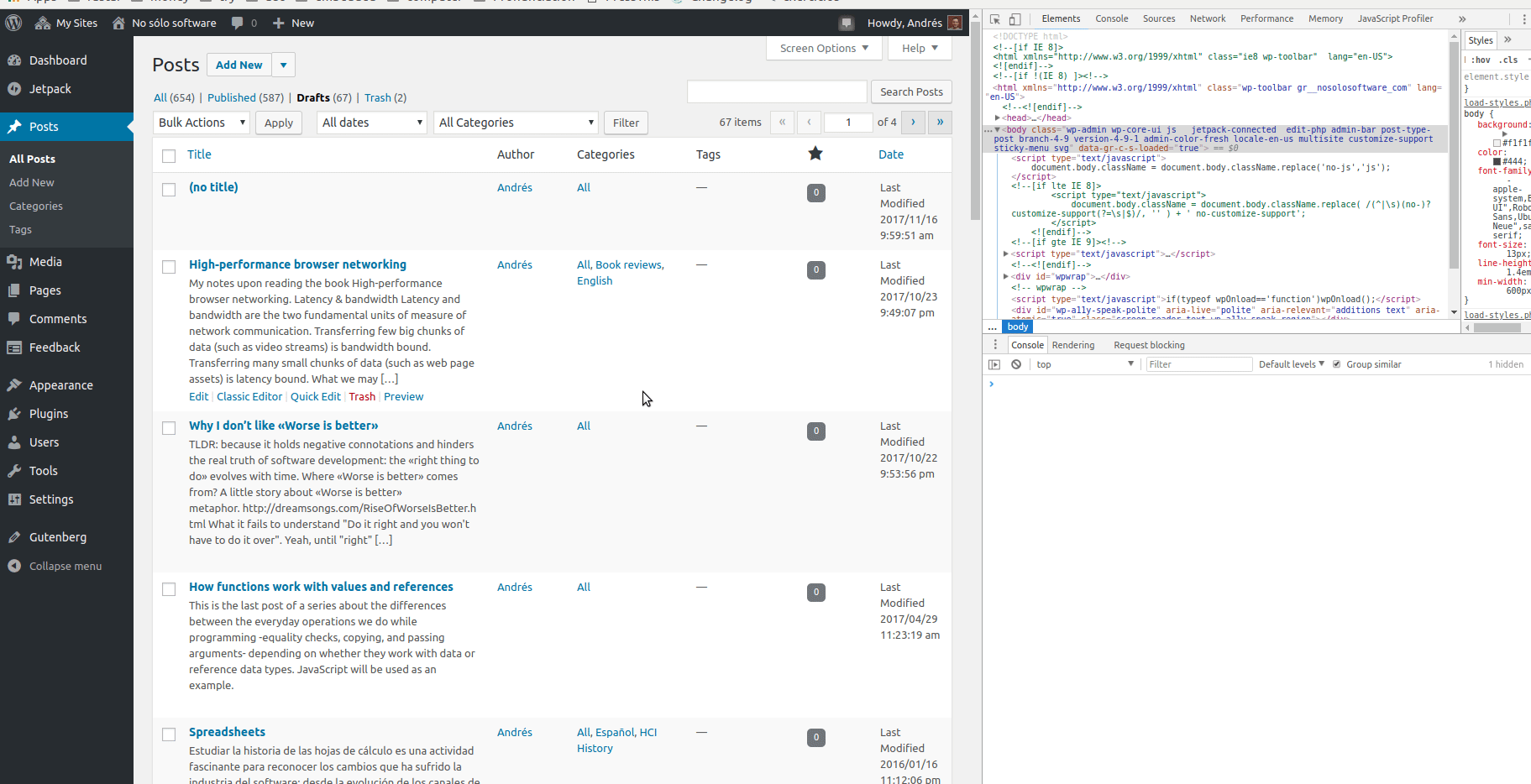The width and height of the screenshot is (1531, 784).
Task: Open the All dates dropdown
Action: pyautogui.click(x=371, y=122)
